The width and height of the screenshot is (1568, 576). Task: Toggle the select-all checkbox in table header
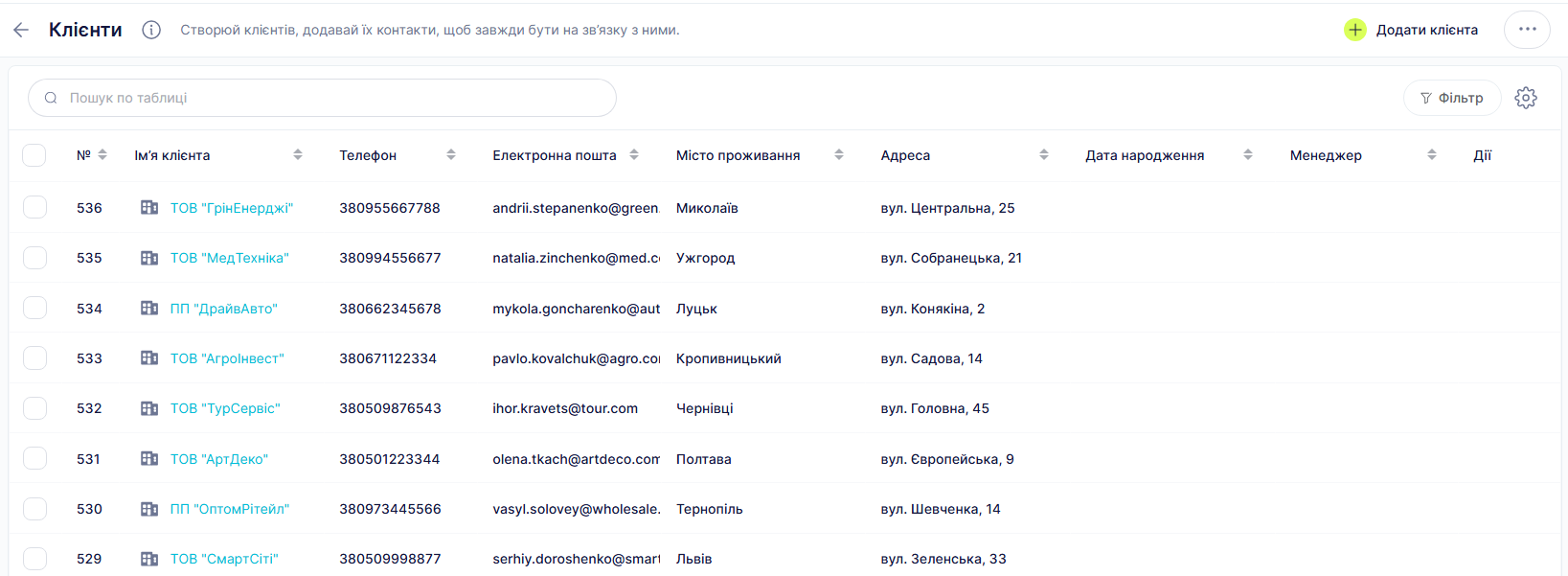pyautogui.click(x=34, y=155)
